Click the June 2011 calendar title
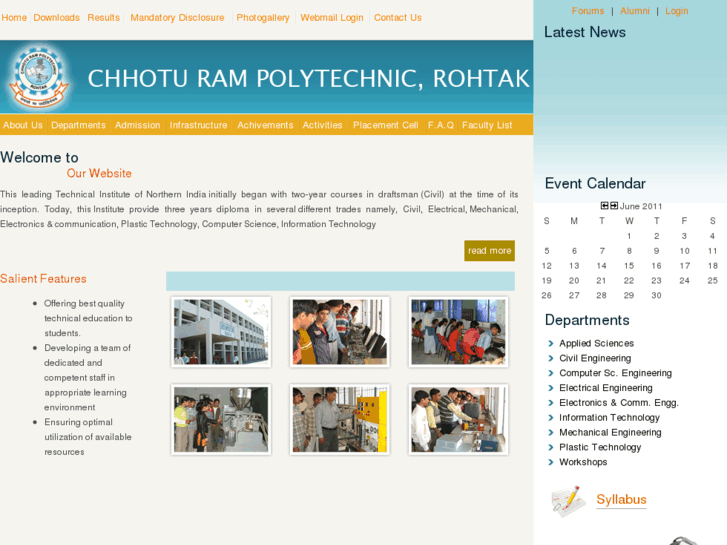The image size is (727, 545). [641, 206]
